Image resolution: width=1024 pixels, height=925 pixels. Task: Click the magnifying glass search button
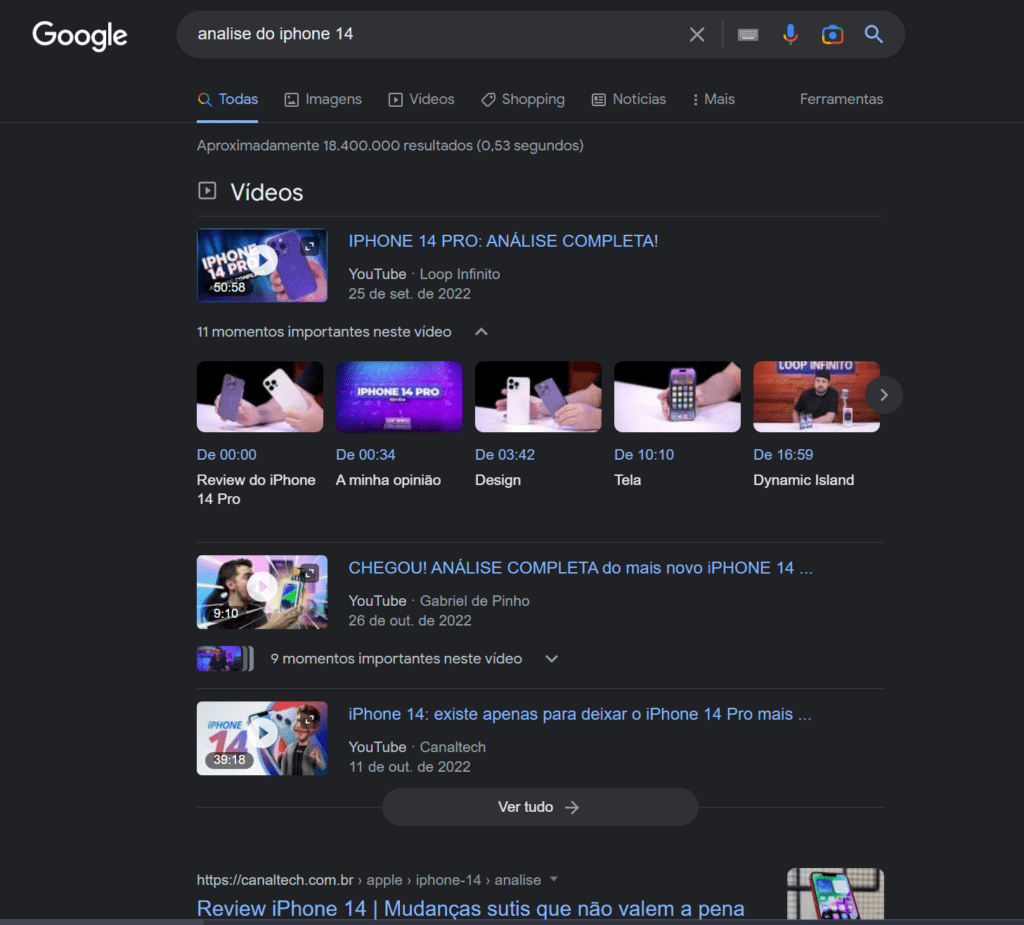tap(874, 34)
